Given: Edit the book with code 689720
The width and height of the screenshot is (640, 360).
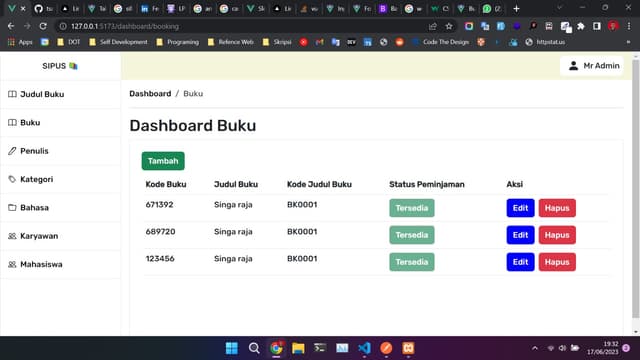Looking at the screenshot, I should pos(520,235).
